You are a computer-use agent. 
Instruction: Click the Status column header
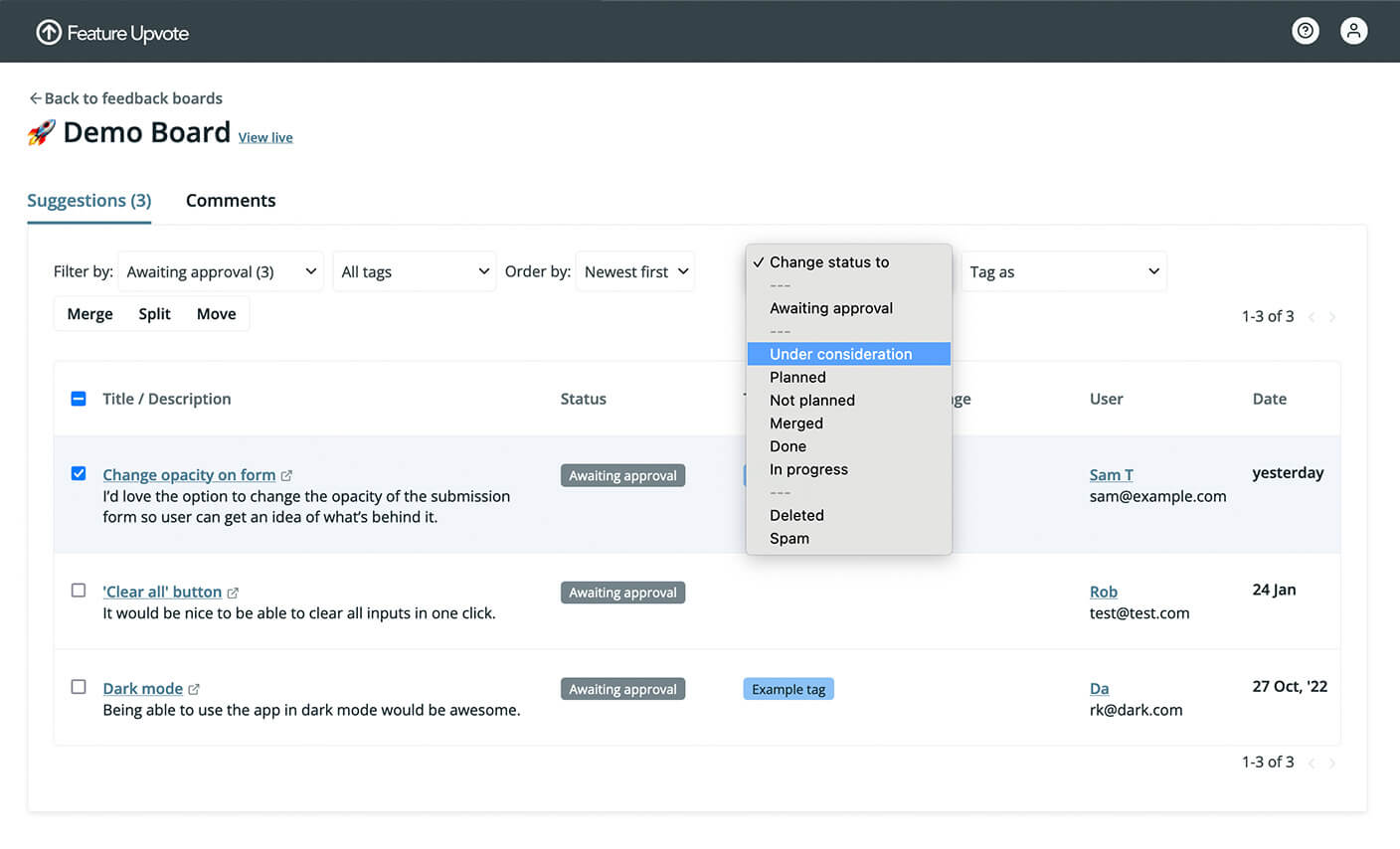583,399
